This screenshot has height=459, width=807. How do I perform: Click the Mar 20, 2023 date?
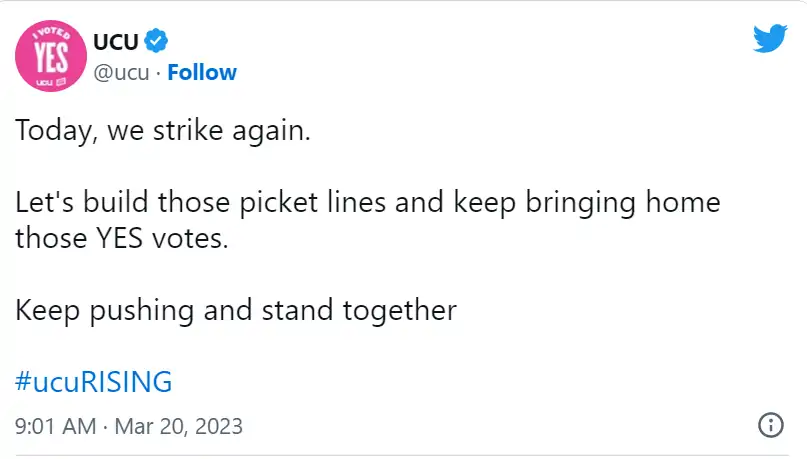(178, 426)
